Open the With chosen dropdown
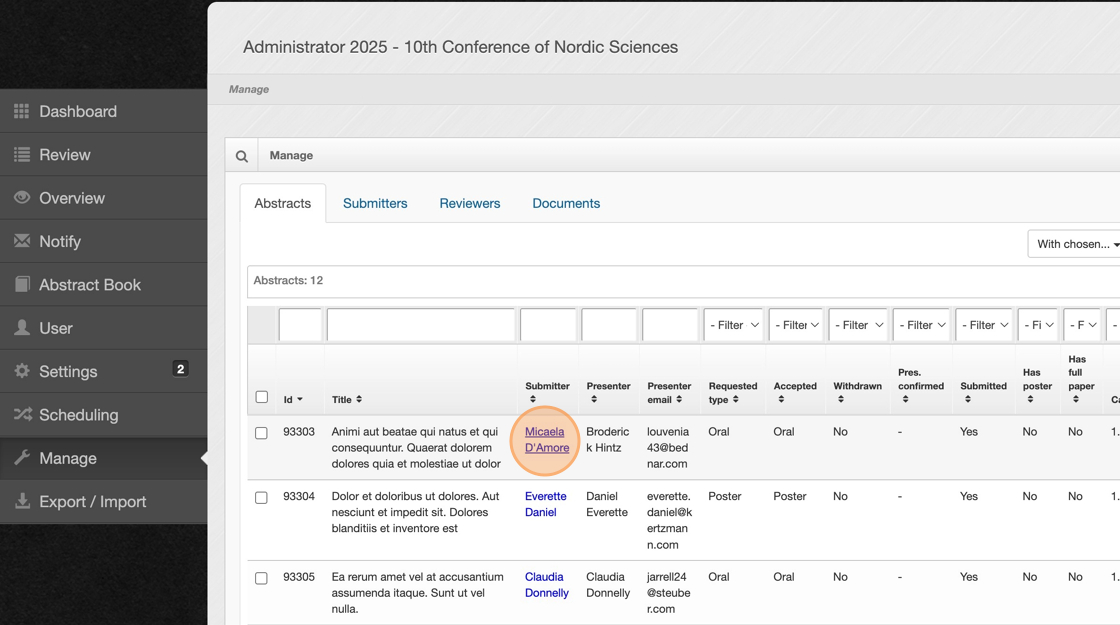1120x625 pixels. point(1076,244)
